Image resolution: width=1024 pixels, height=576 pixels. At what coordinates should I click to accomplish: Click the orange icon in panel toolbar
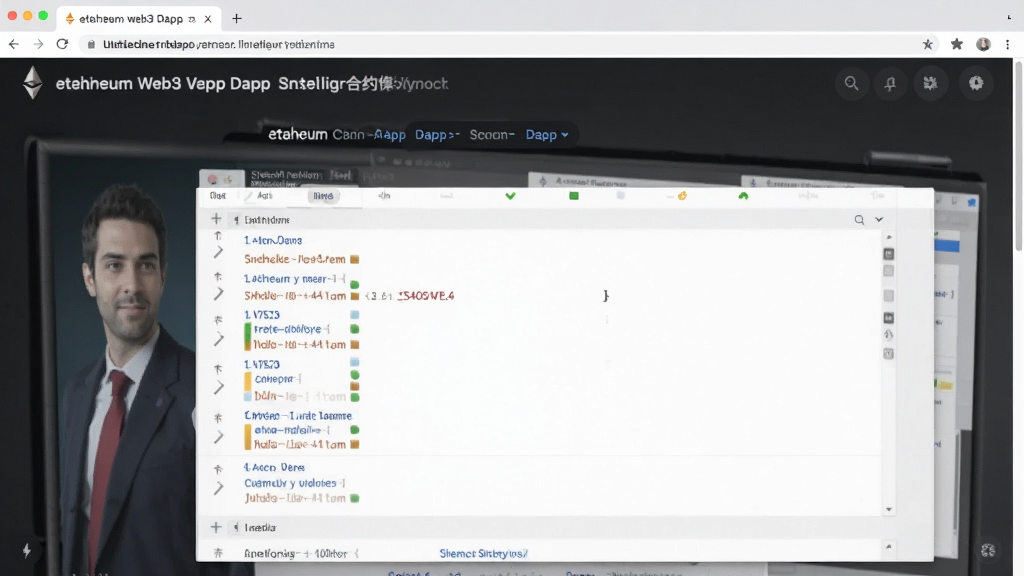click(682, 196)
